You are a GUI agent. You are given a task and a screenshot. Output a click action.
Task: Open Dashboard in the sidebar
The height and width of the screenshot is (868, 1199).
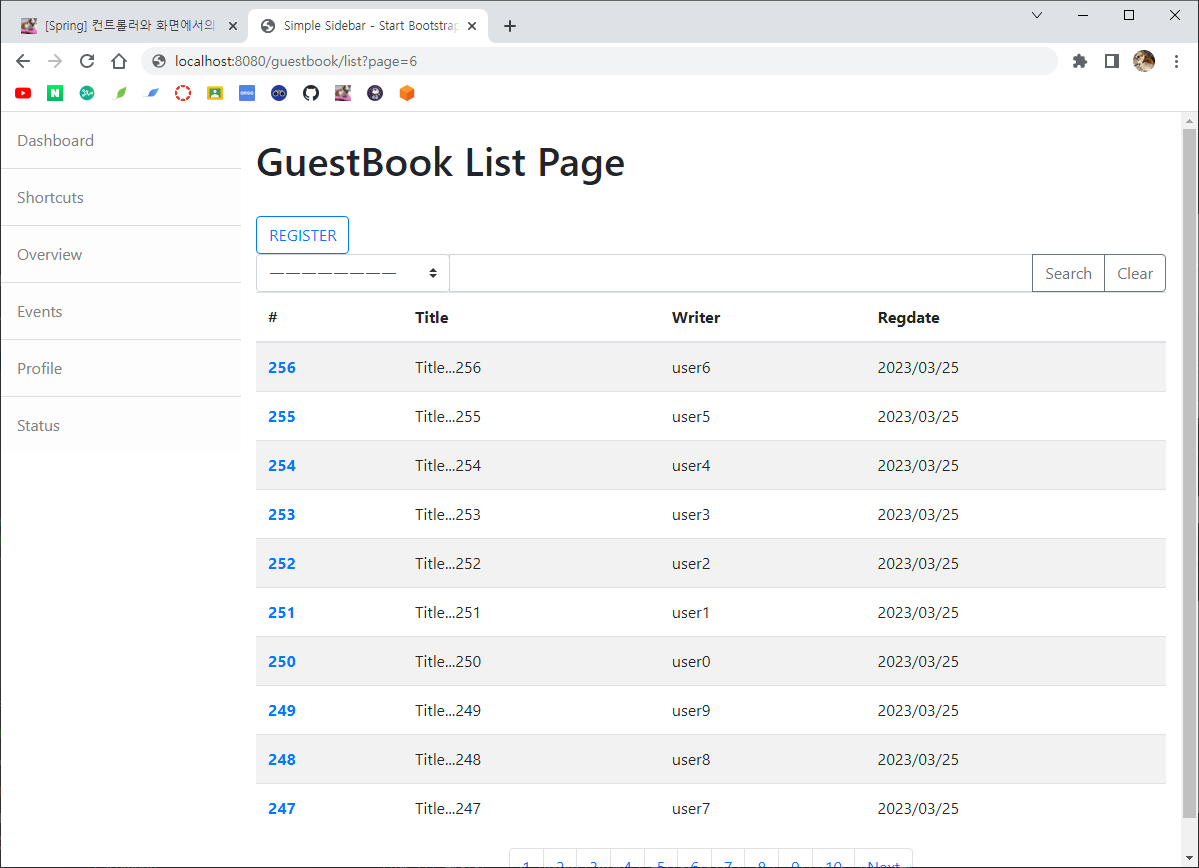[121, 141]
